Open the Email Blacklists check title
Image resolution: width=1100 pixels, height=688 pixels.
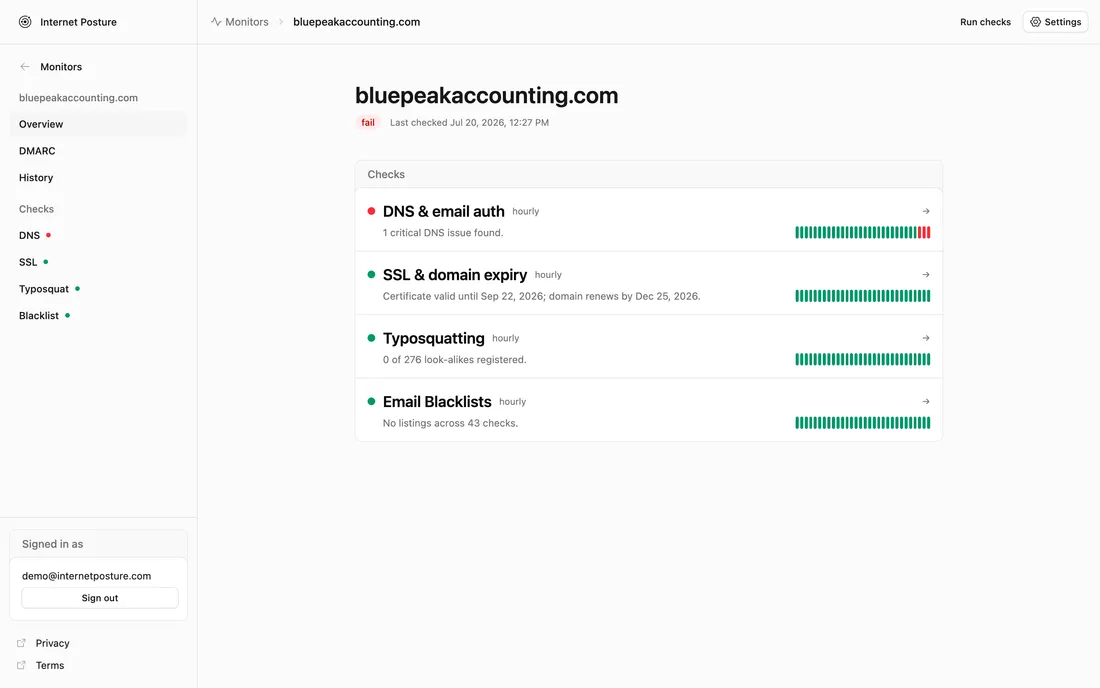pyautogui.click(x=437, y=402)
